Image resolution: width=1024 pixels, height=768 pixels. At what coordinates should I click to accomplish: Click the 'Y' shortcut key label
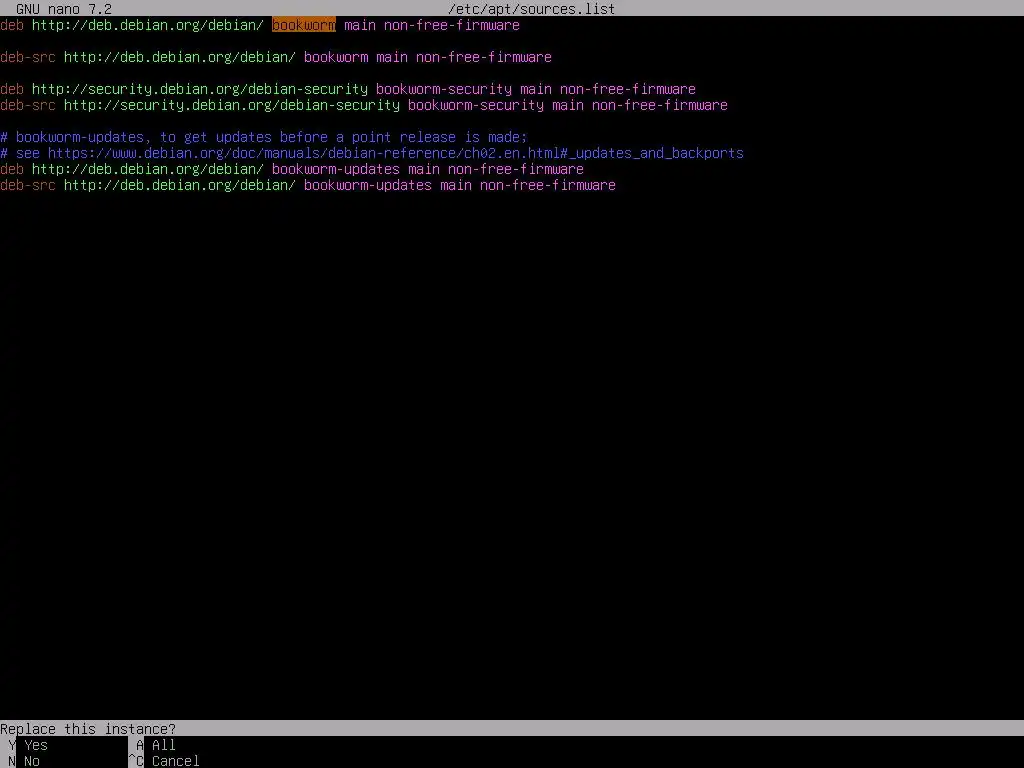12,745
